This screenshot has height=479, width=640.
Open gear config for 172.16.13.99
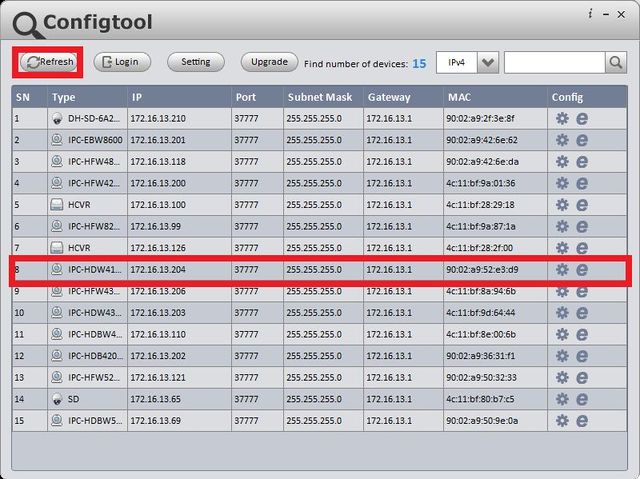(562, 226)
